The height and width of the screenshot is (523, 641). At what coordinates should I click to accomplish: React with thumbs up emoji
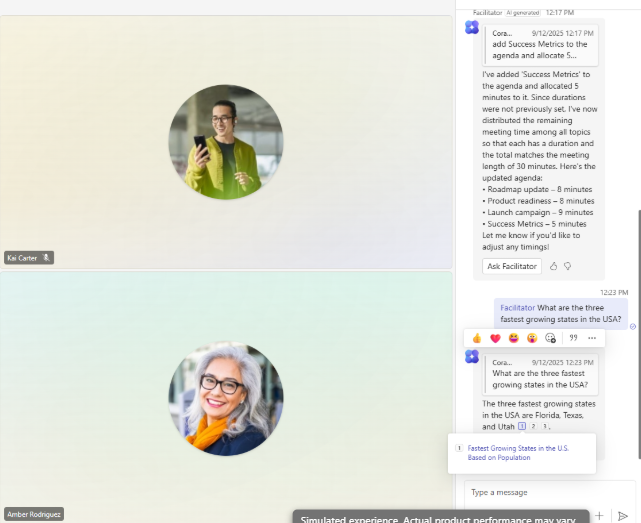(477, 338)
